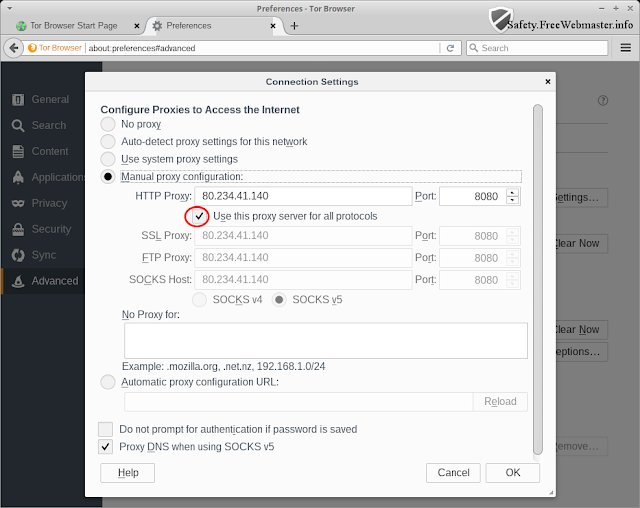Click the SOCKS Host address field
This screenshot has height=508, width=640.
click(303, 280)
